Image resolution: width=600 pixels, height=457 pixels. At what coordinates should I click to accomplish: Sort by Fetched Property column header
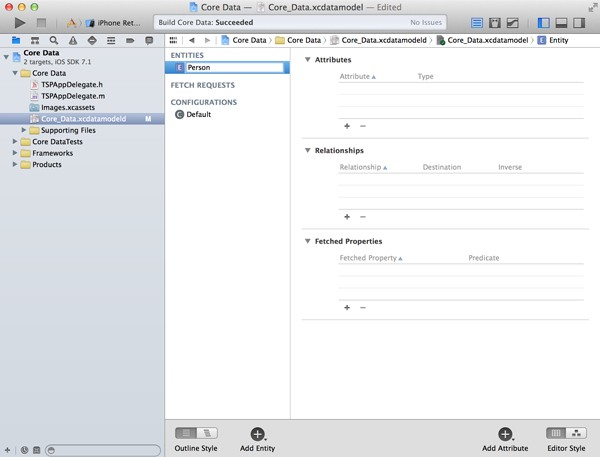coord(371,258)
